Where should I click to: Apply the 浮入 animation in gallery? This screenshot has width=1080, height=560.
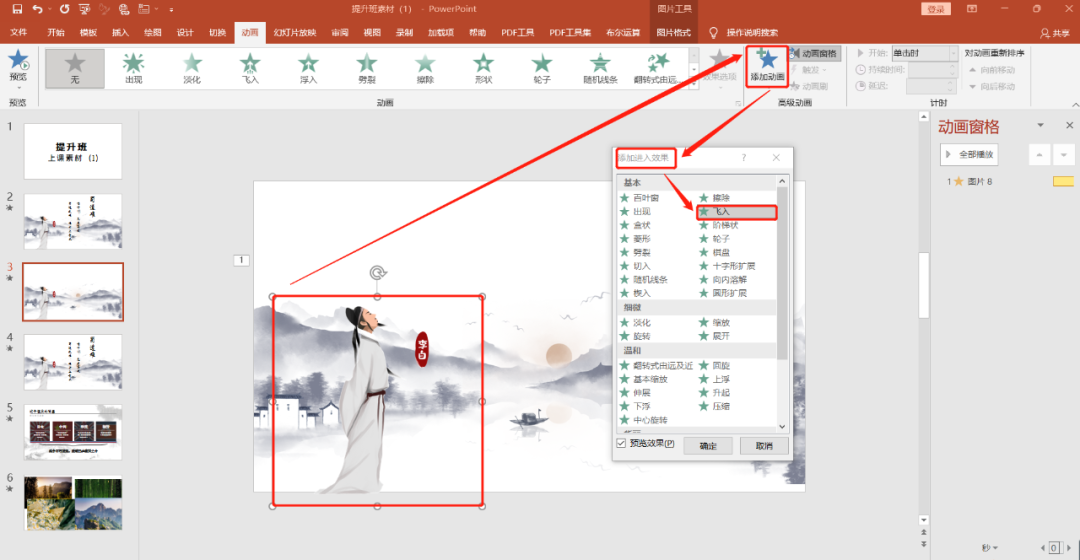click(x=309, y=68)
